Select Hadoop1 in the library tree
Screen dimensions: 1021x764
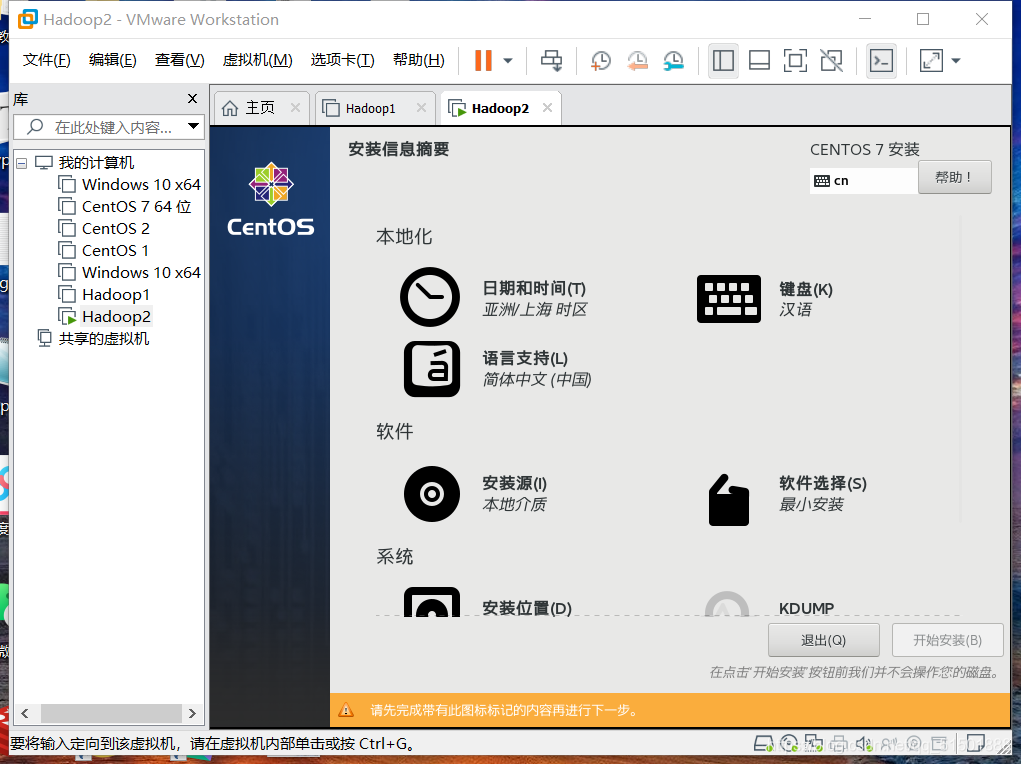[115, 294]
